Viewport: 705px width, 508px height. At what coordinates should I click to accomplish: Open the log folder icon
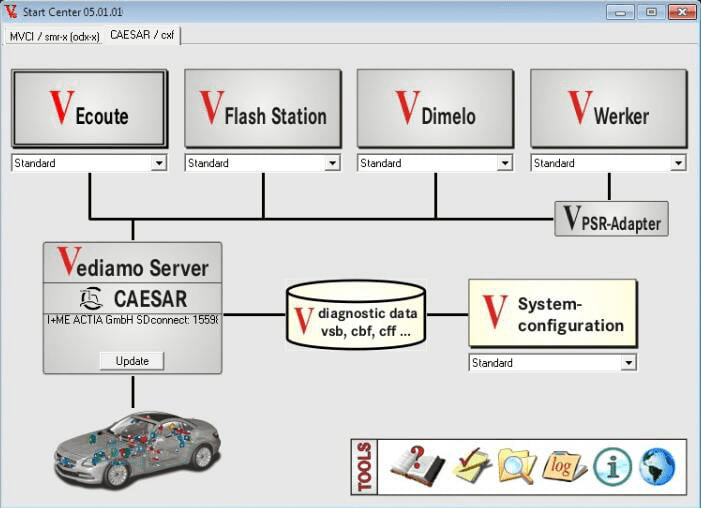coord(564,466)
